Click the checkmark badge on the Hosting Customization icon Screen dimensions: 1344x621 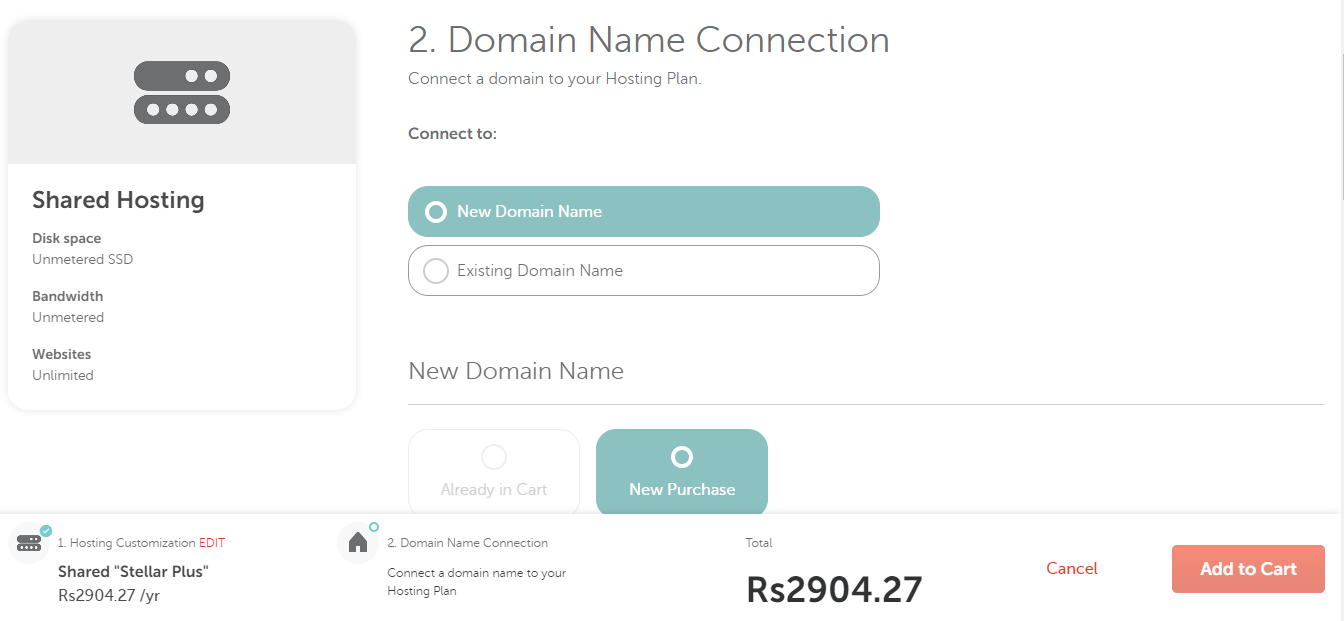coord(46,531)
